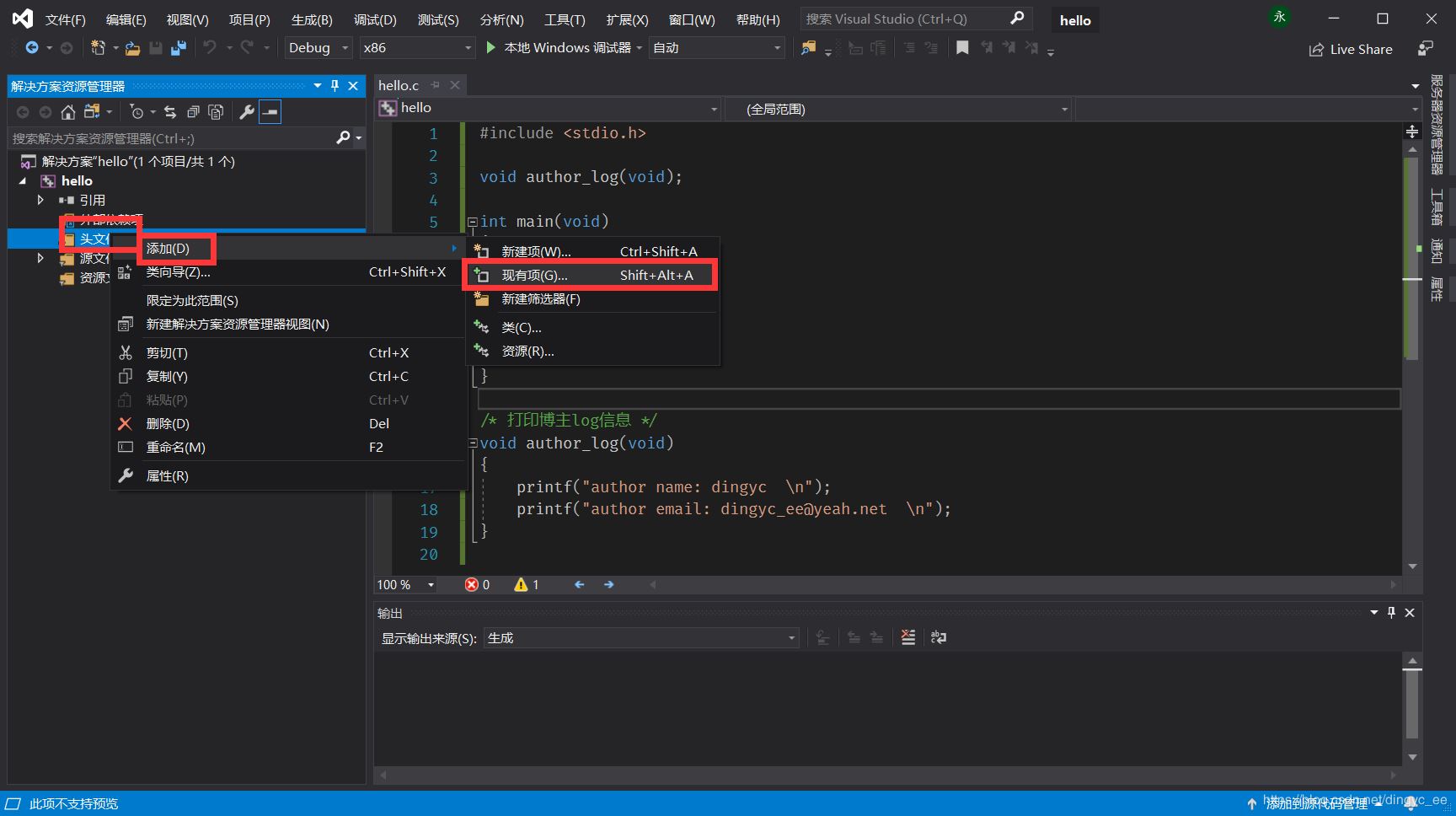The height and width of the screenshot is (816, 1456).
Task: Click the editor vertical scrollbar down arrow
Action: pos(1412,566)
